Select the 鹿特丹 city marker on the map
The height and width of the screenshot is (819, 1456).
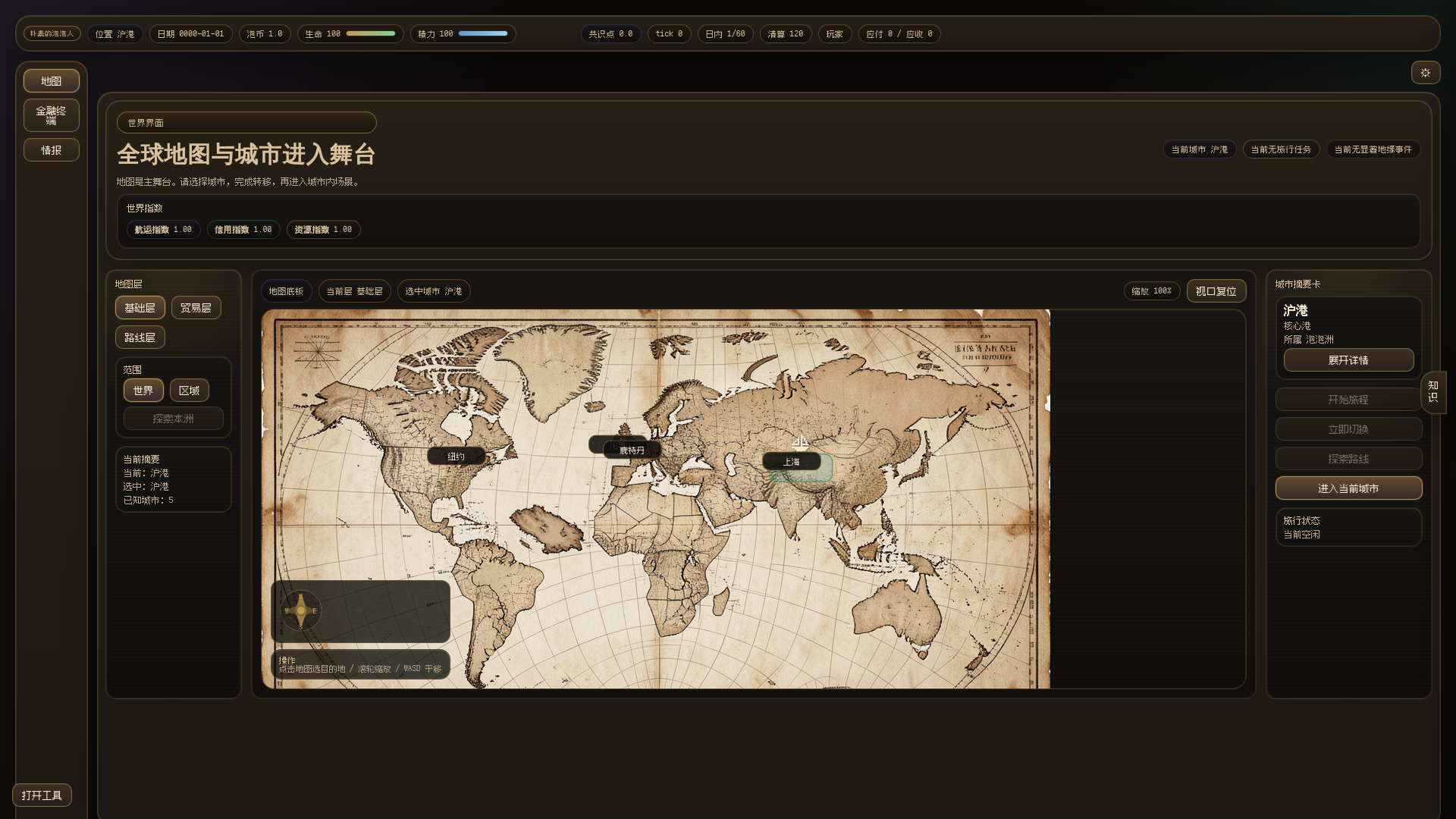pyautogui.click(x=632, y=450)
